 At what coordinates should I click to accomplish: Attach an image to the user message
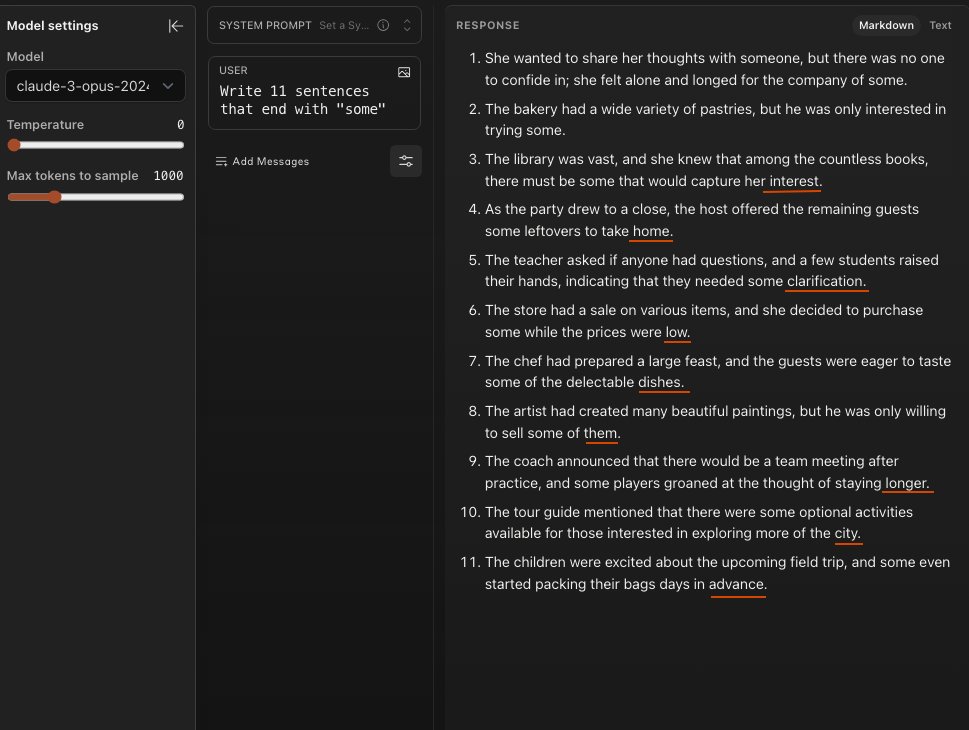[404, 72]
